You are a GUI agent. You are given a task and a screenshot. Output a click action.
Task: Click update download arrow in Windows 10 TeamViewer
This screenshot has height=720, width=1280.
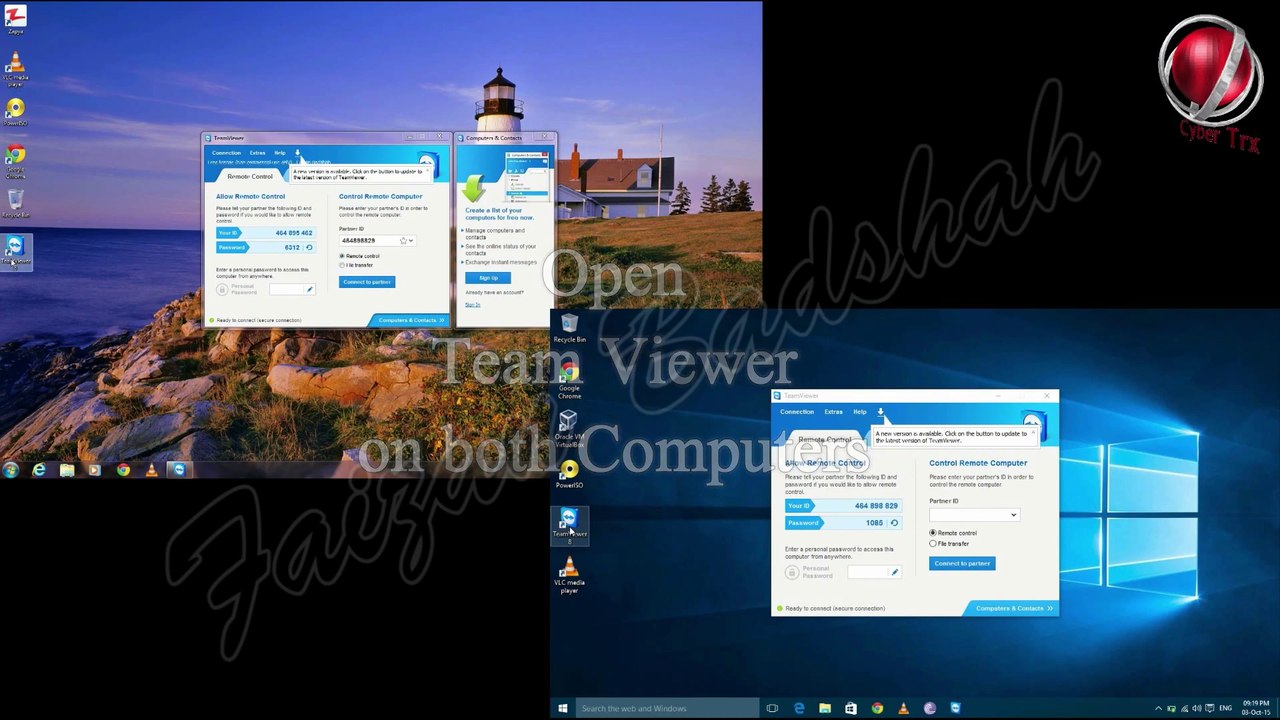coord(880,412)
